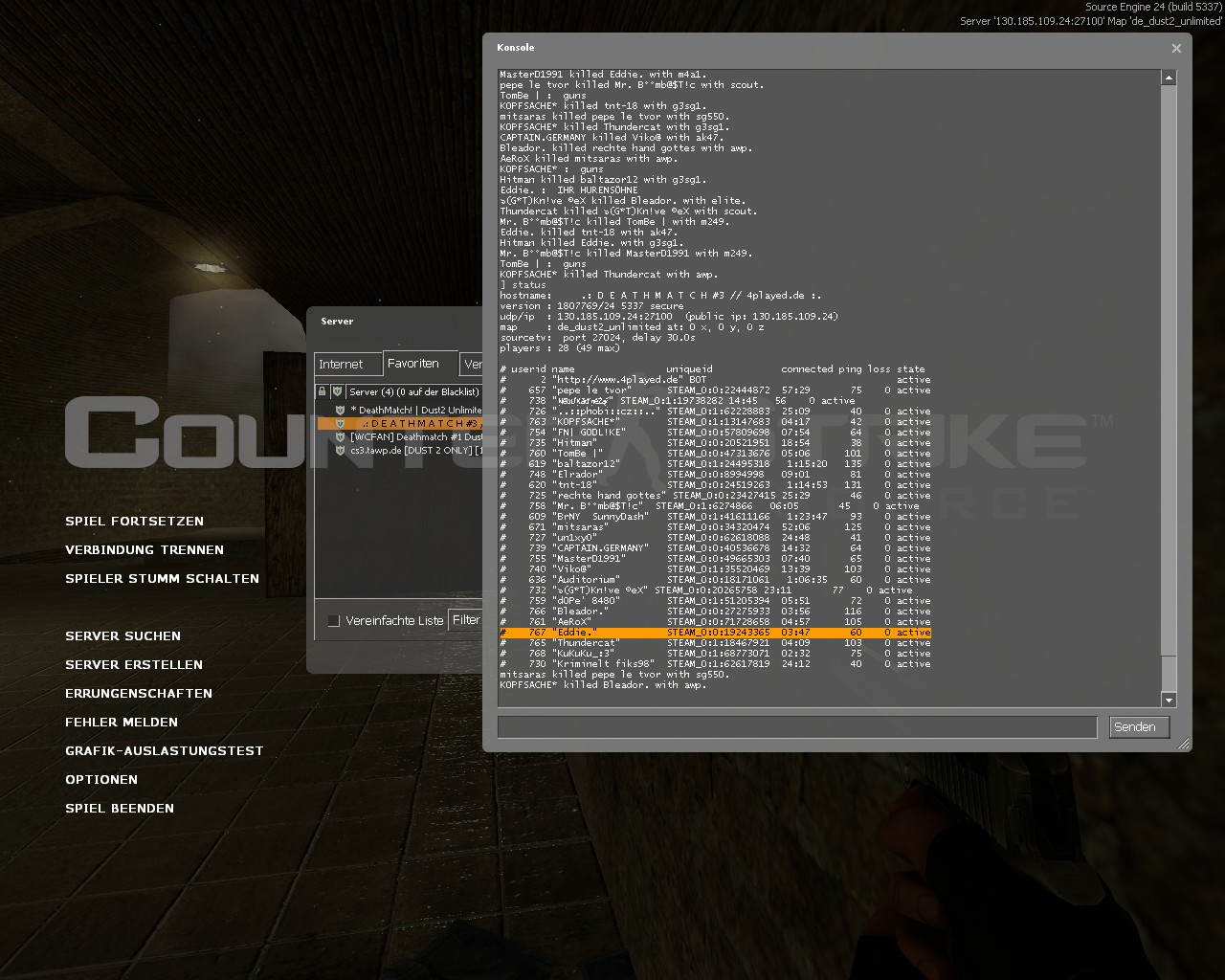The height and width of the screenshot is (980, 1225).
Task: Click Verbindung trennen menu entry
Action: click(x=145, y=550)
